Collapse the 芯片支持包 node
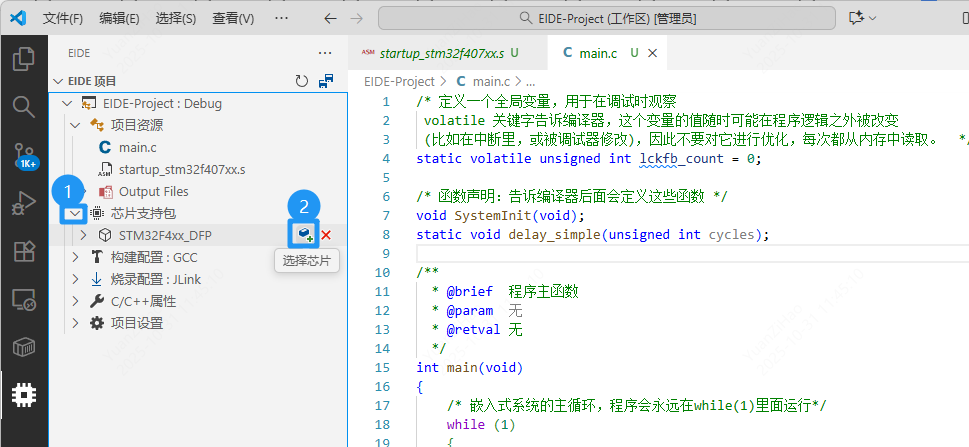The image size is (969, 447). [75, 213]
